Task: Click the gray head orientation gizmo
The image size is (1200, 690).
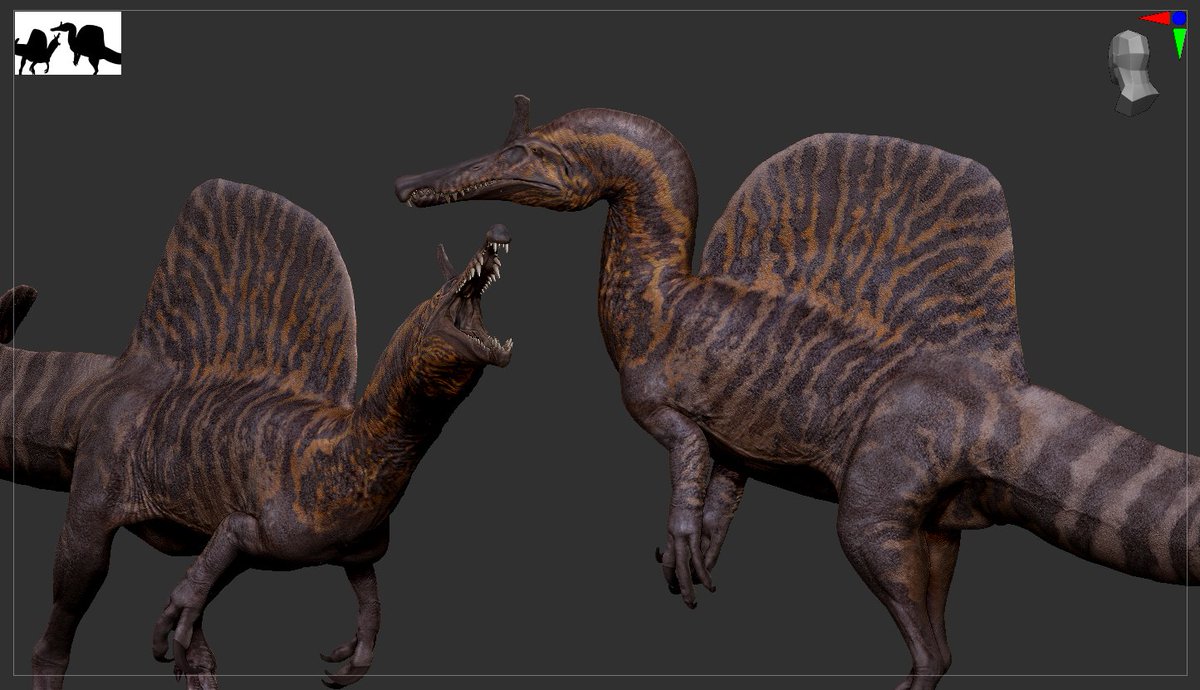Action: [1133, 72]
